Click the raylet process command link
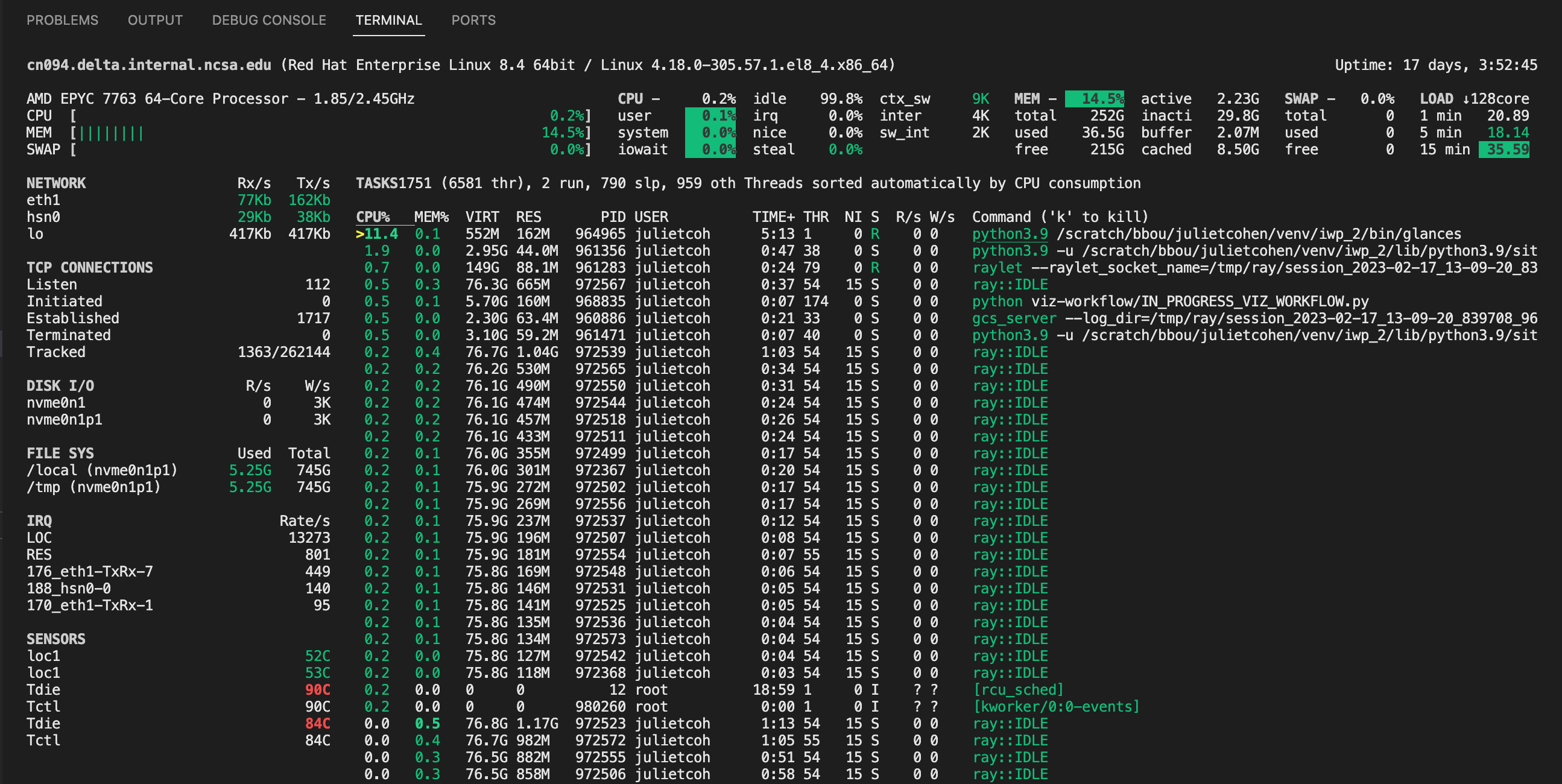Screen dimensions: 1562x784 point(998,267)
